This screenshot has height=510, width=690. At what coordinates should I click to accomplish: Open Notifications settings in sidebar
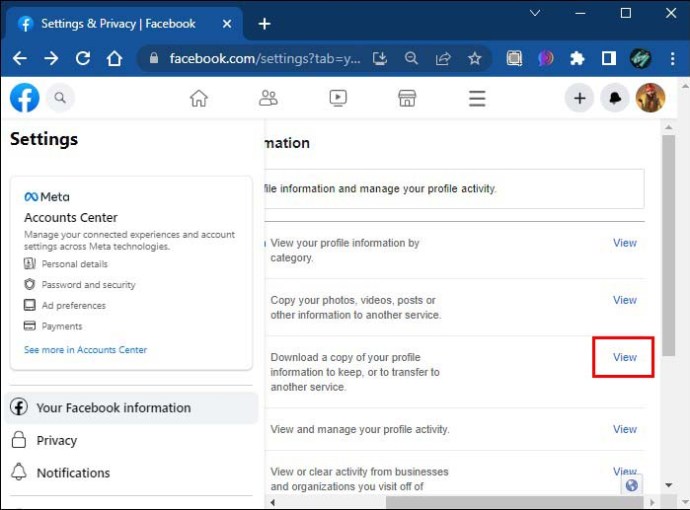(73, 472)
